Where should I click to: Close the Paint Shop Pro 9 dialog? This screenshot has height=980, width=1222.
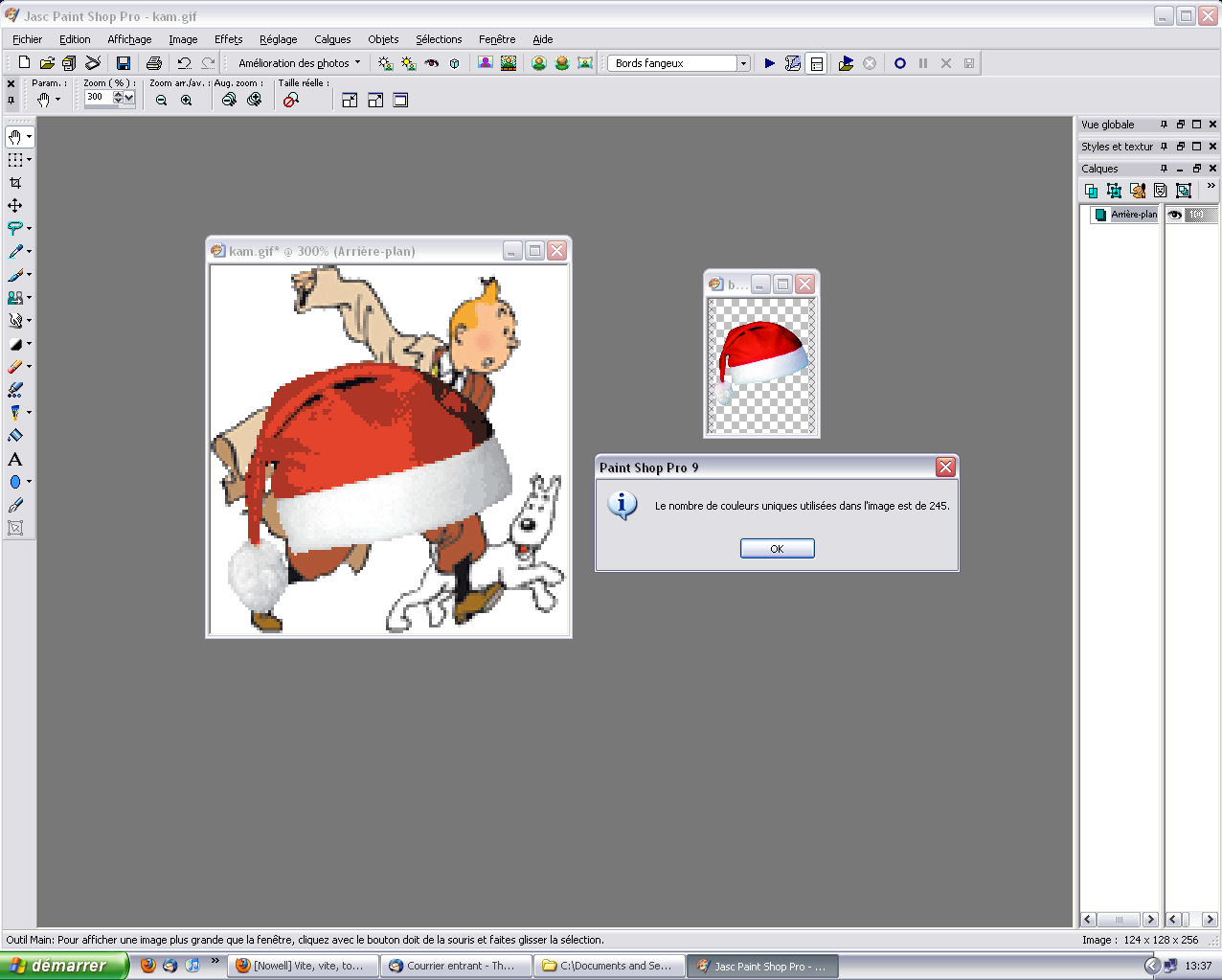pos(945,467)
